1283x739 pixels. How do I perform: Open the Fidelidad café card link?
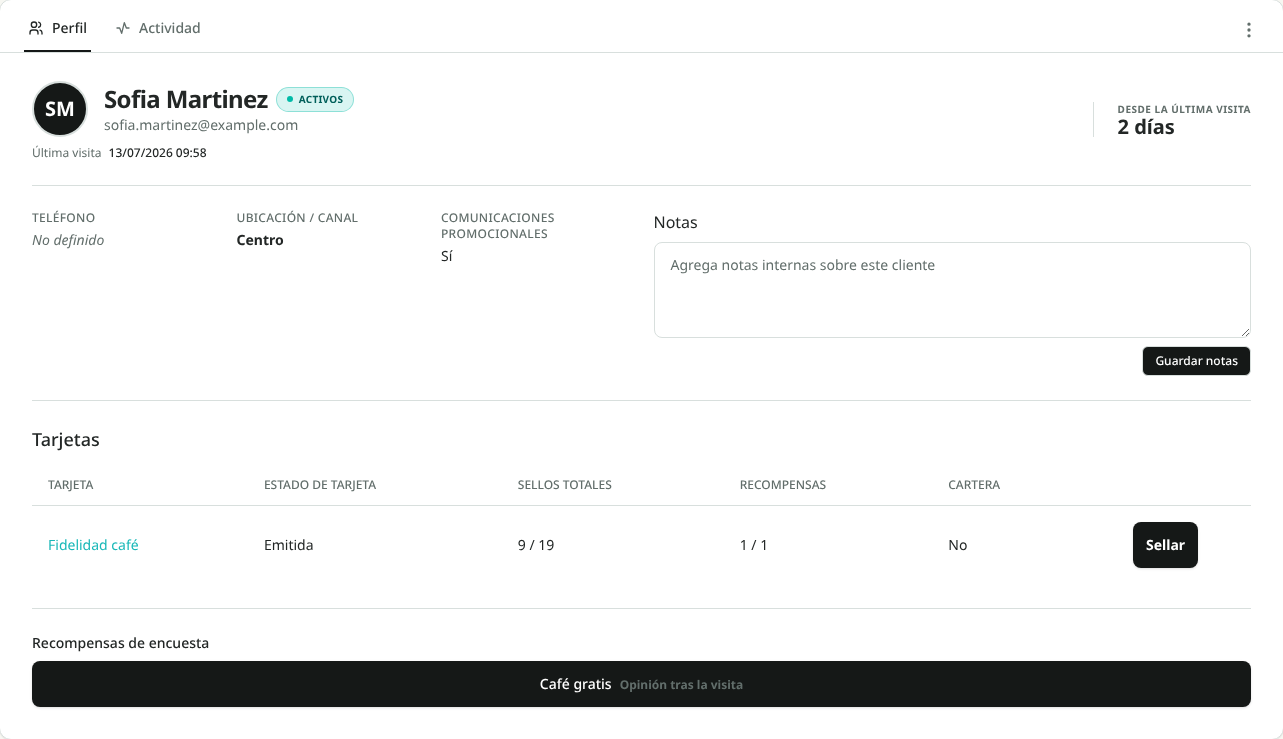pyautogui.click(x=93, y=545)
